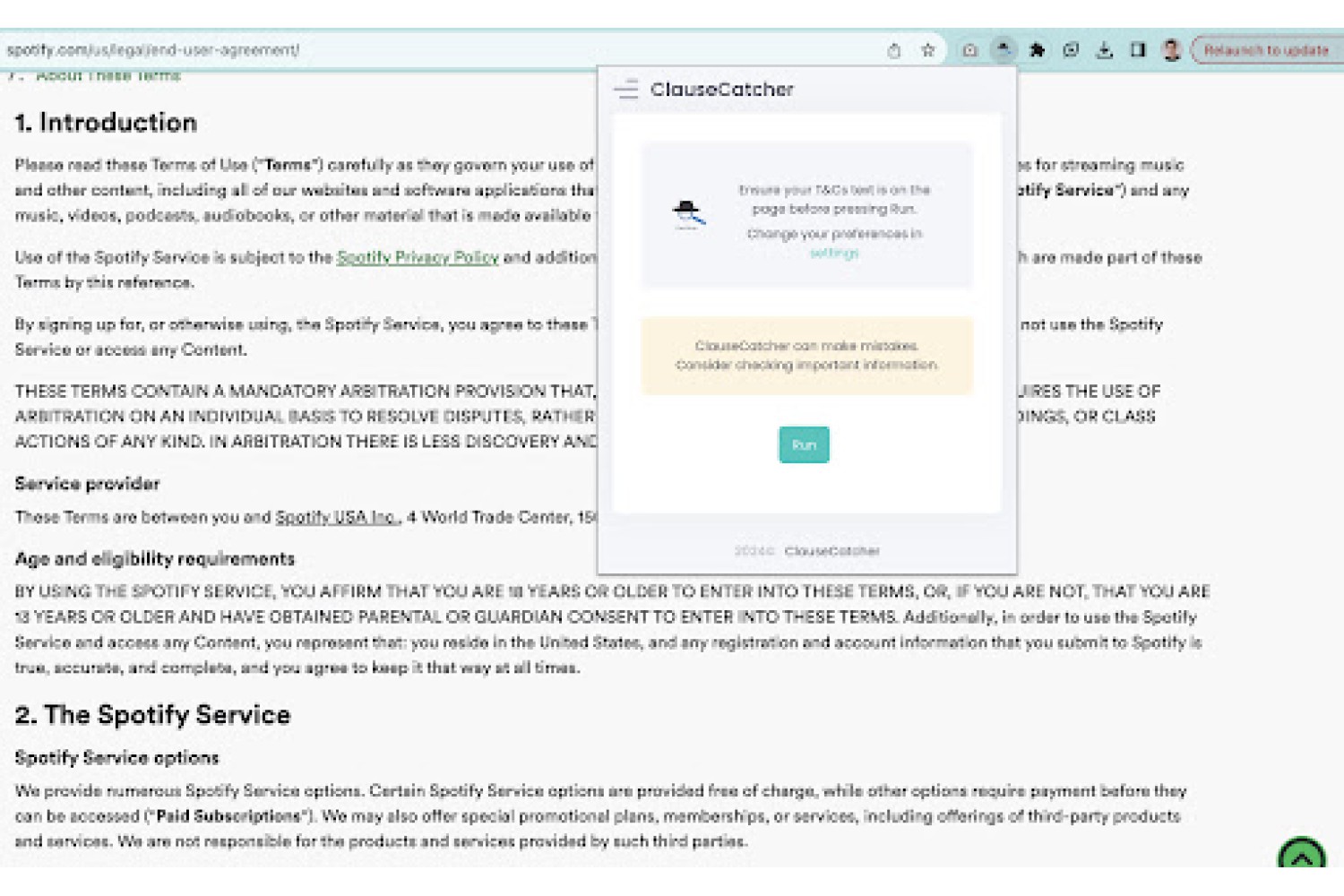Click the 'ClauseCatcher' title in the popup header
The image size is (1344, 896).
click(x=722, y=89)
